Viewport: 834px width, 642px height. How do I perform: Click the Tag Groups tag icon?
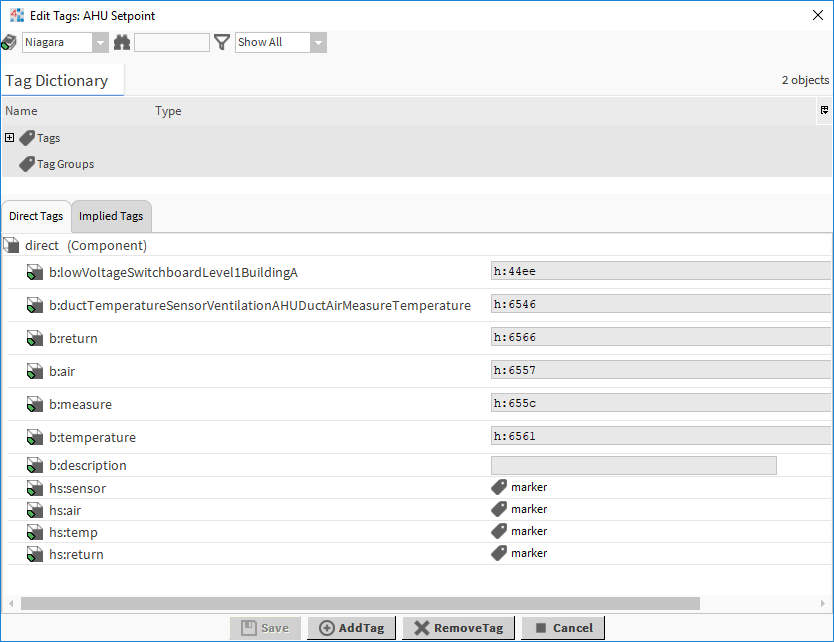[x=27, y=164]
